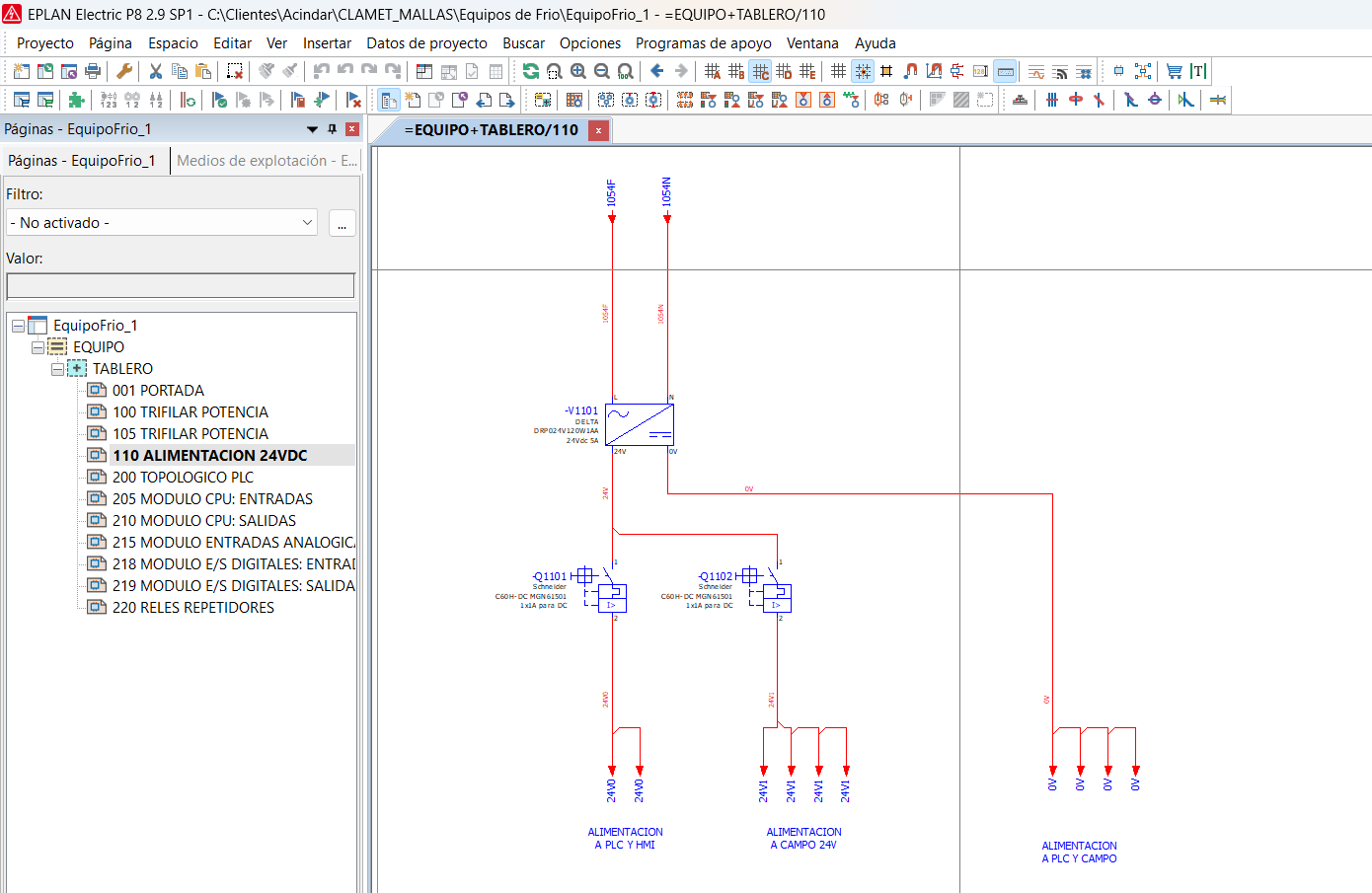Screen dimensions: 1372x893
Task: Select page 205 MODULO CPU: ENTRADAS
Action: (212, 499)
